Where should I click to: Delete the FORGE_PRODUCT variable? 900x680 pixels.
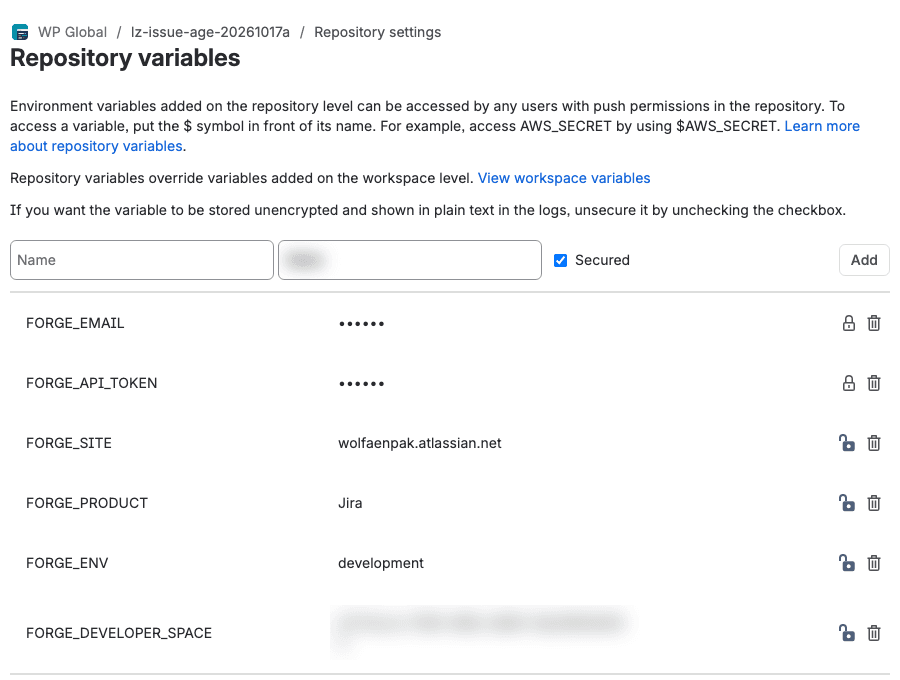874,503
